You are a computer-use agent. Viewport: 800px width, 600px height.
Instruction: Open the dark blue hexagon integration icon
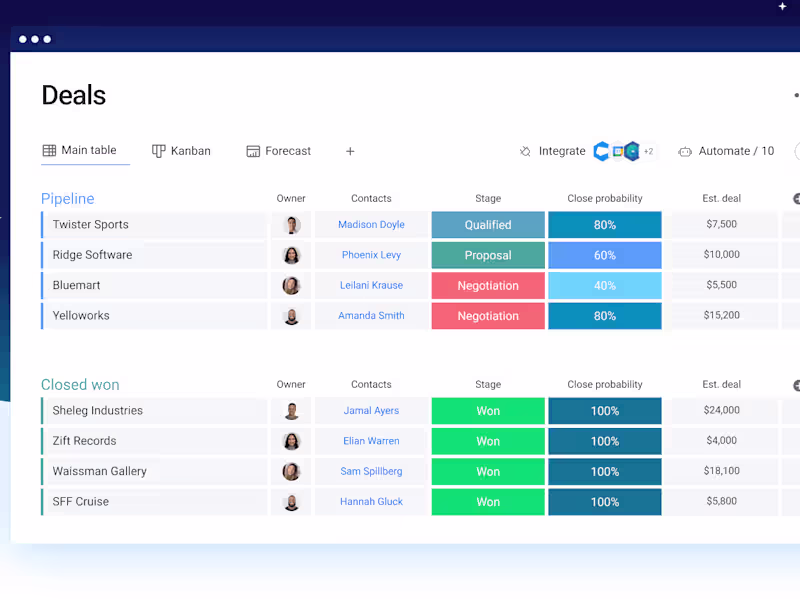632,151
